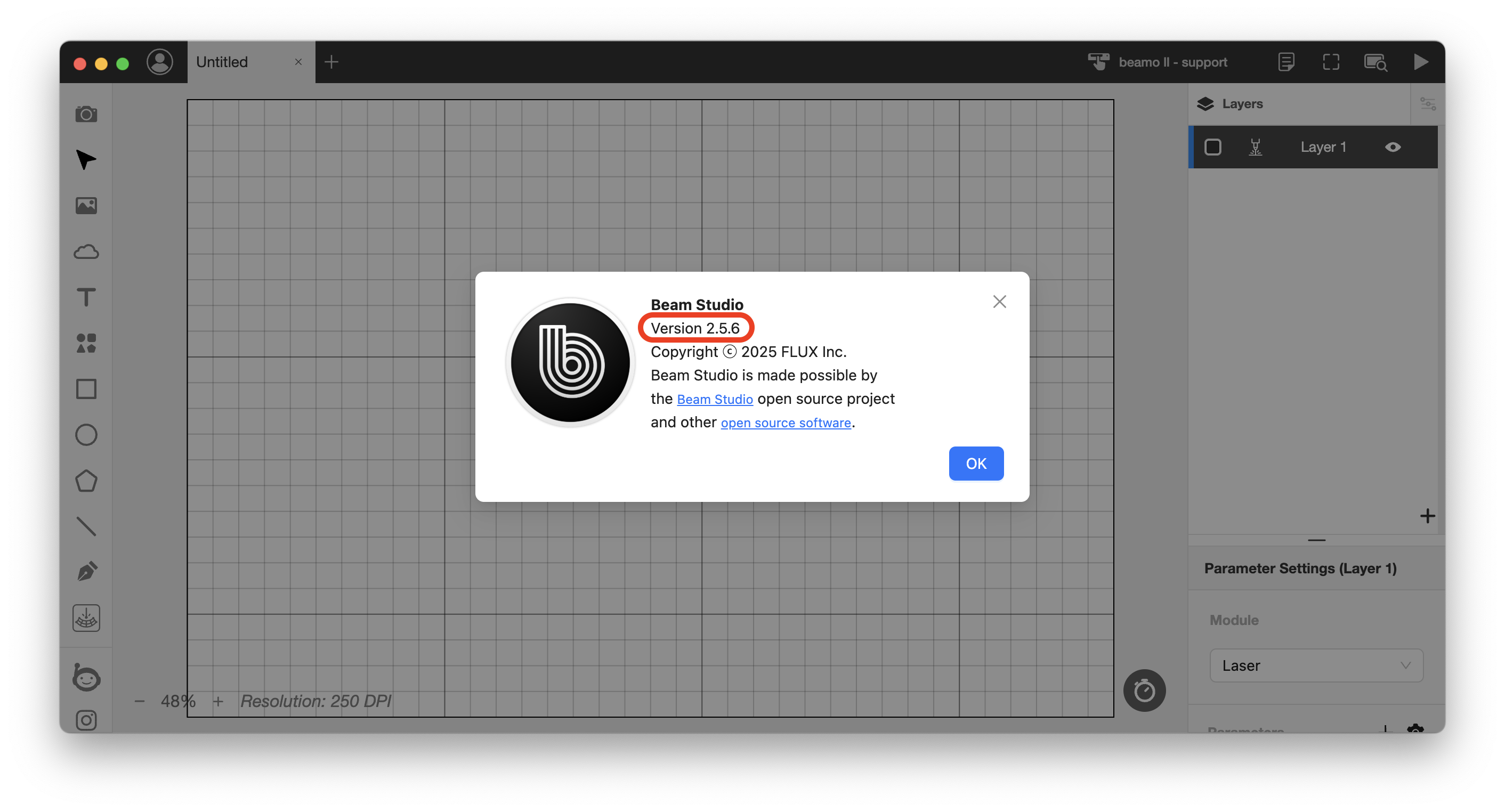
Task: Open the open source software link
Action: pyautogui.click(x=785, y=423)
